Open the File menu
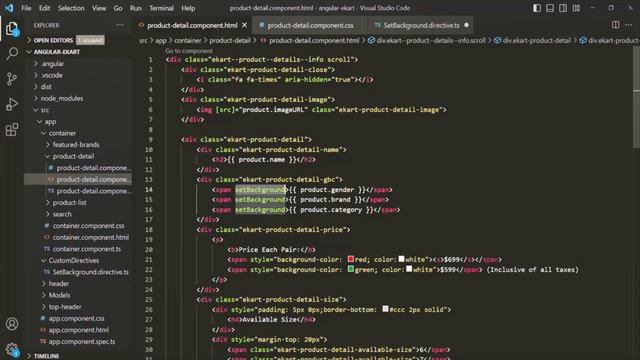The image size is (640, 360). tap(26, 8)
